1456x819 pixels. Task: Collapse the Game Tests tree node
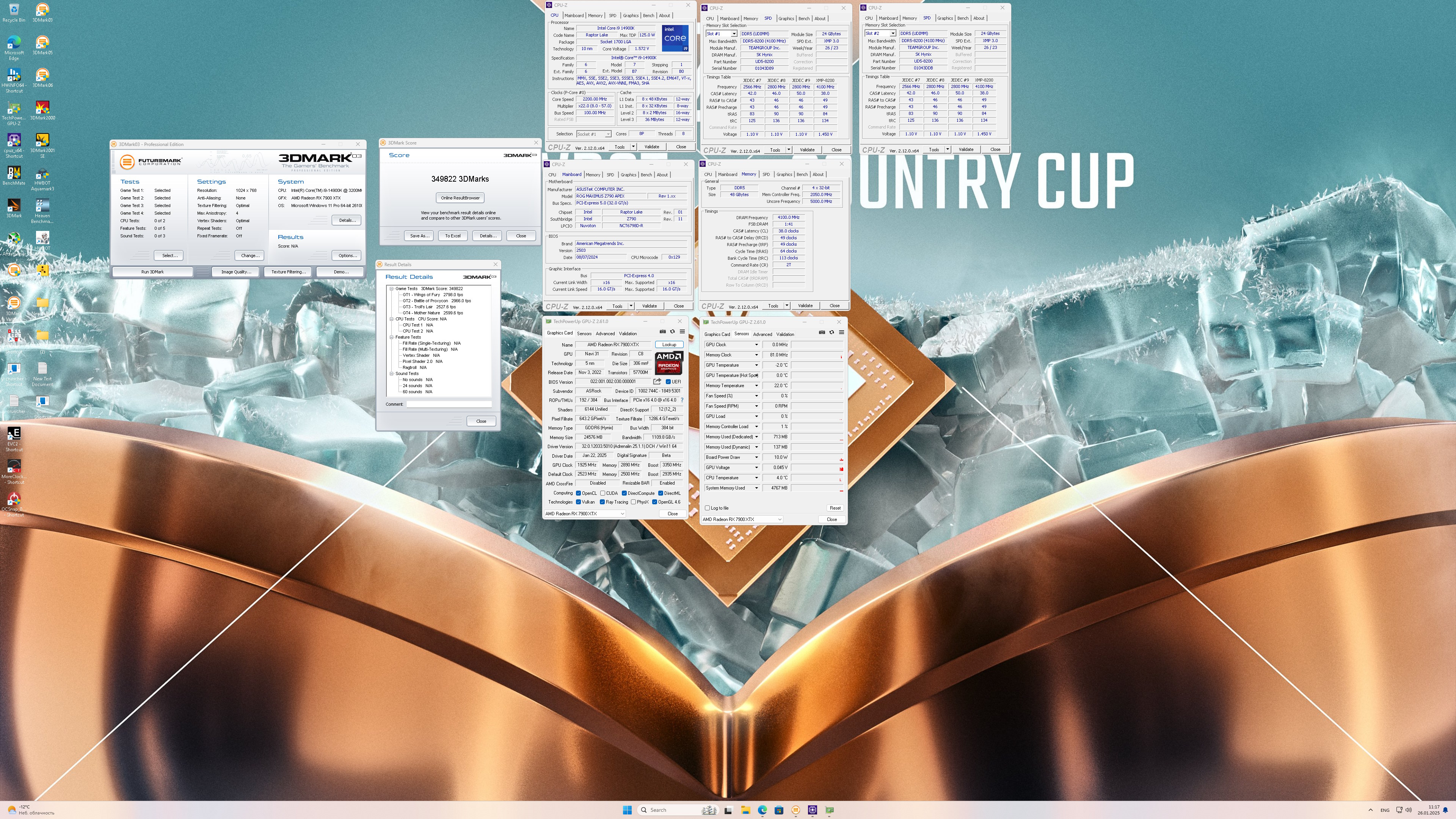[x=391, y=289]
